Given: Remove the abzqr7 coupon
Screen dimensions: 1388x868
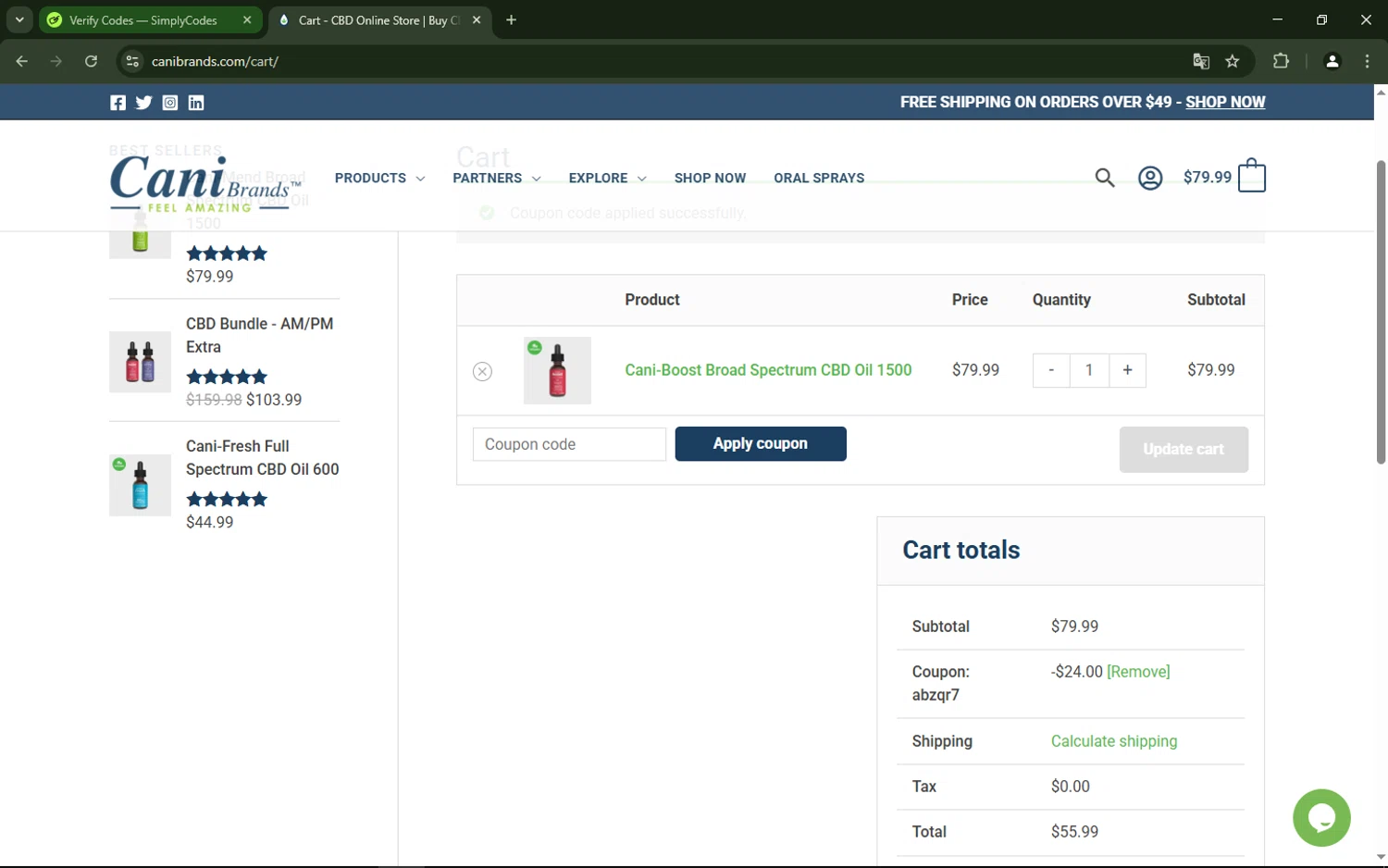Looking at the screenshot, I should point(1138,672).
